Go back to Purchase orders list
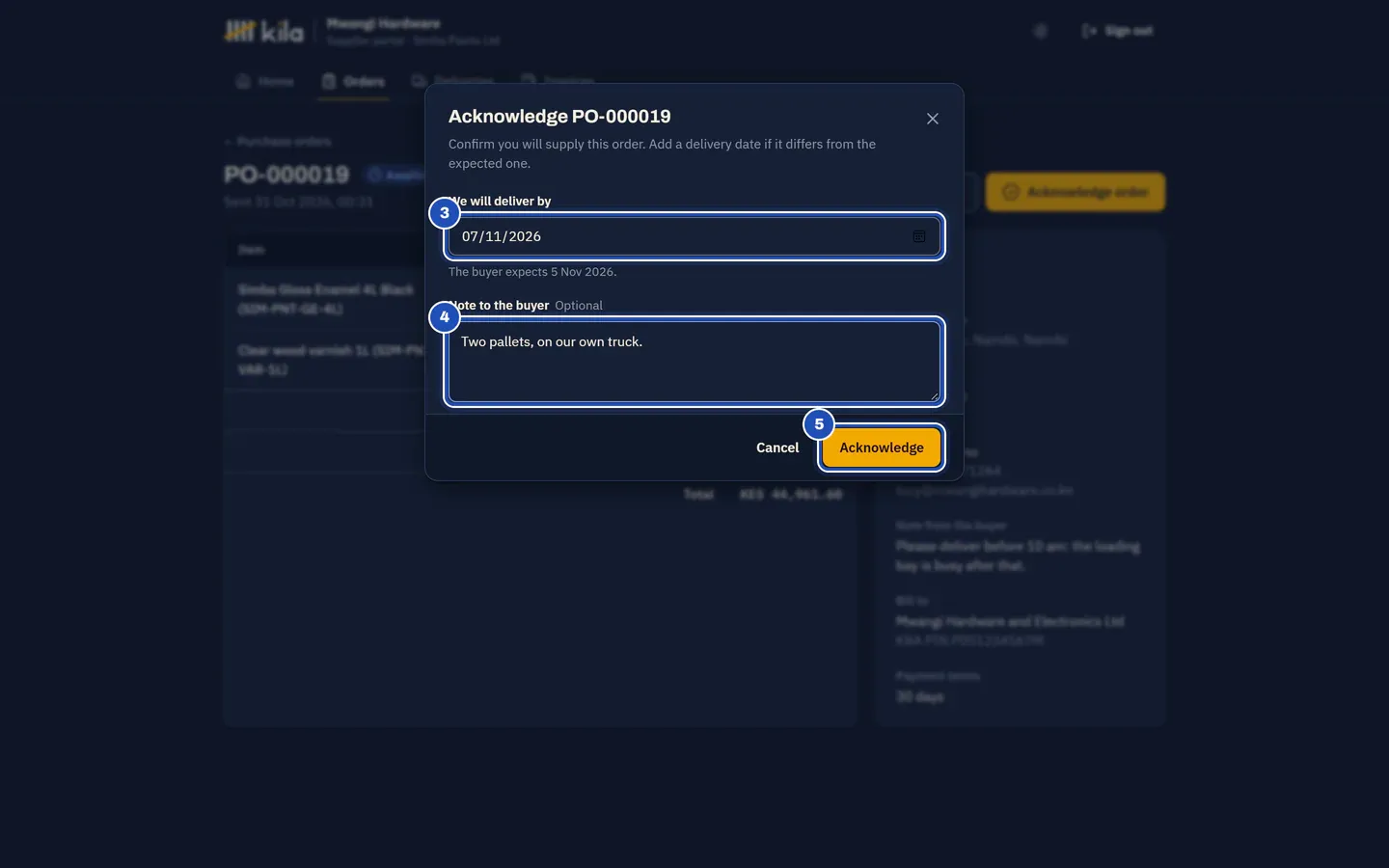The width and height of the screenshot is (1389, 868). 278,142
